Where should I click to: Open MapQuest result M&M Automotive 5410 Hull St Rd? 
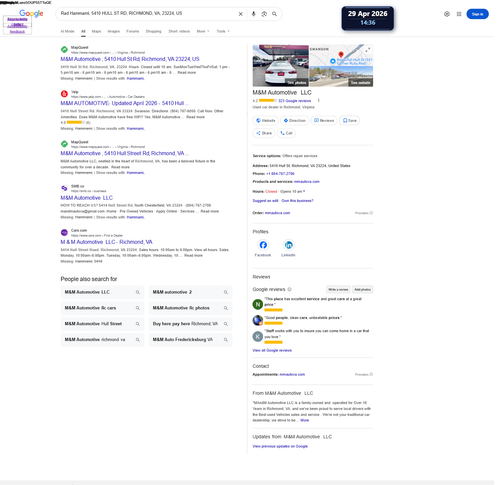pos(130,59)
